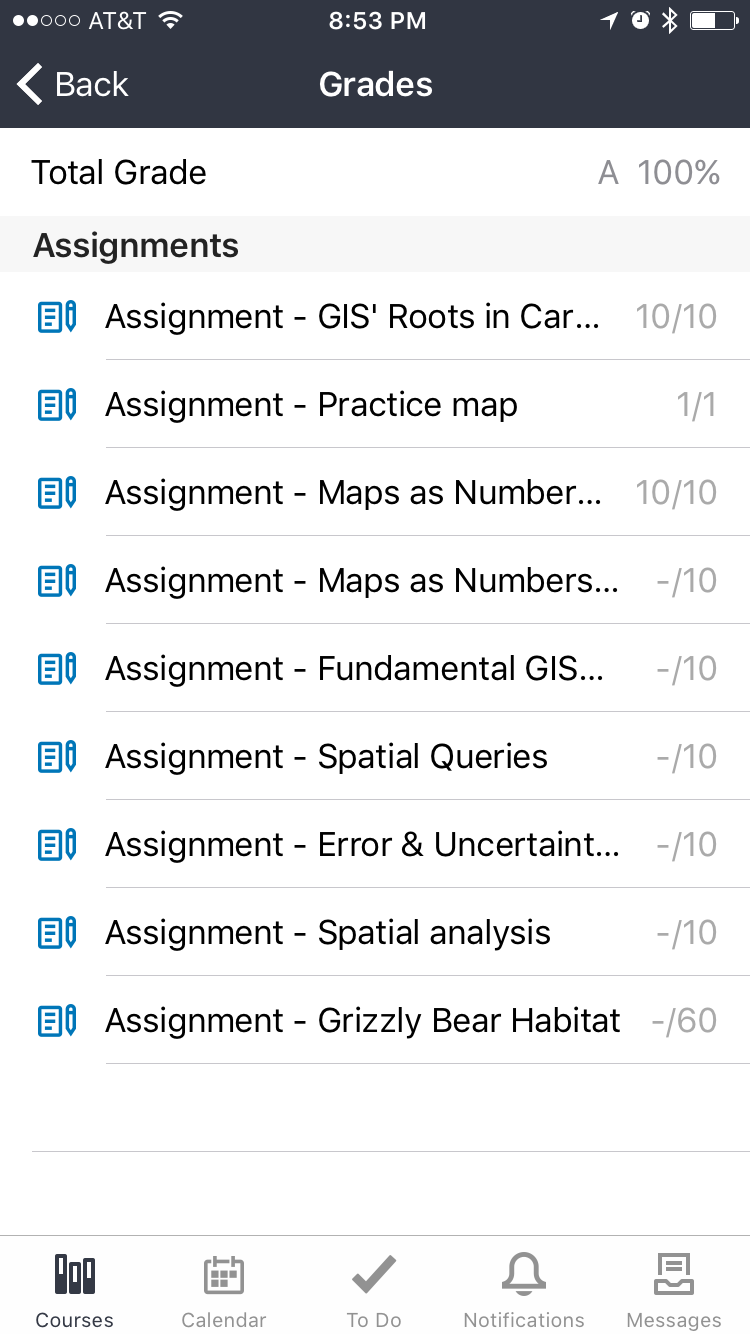Image resolution: width=750 pixels, height=1334 pixels.
Task: Open Assignment - Grizzly Bear Habitat
Action: pos(362,1021)
